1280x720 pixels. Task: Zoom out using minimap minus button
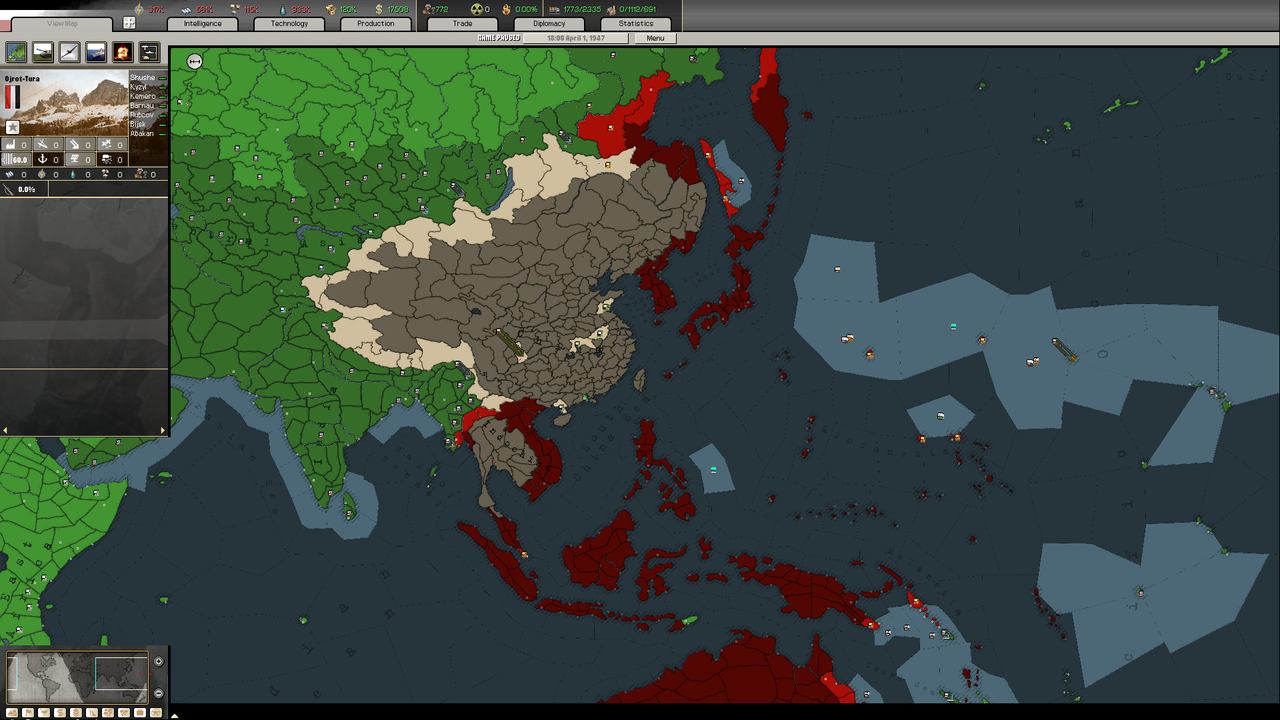(x=158, y=693)
